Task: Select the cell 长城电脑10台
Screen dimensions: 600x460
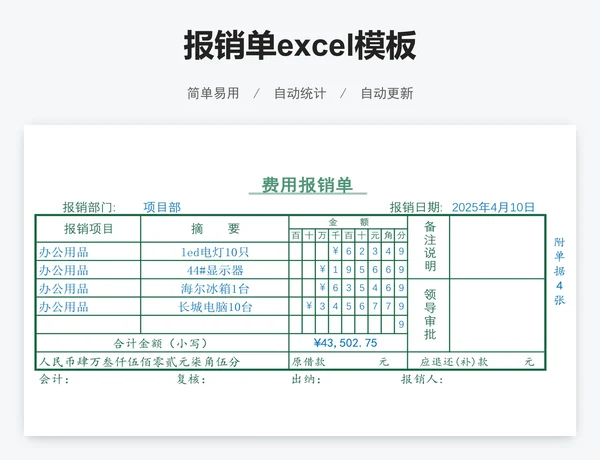Action: (215, 307)
